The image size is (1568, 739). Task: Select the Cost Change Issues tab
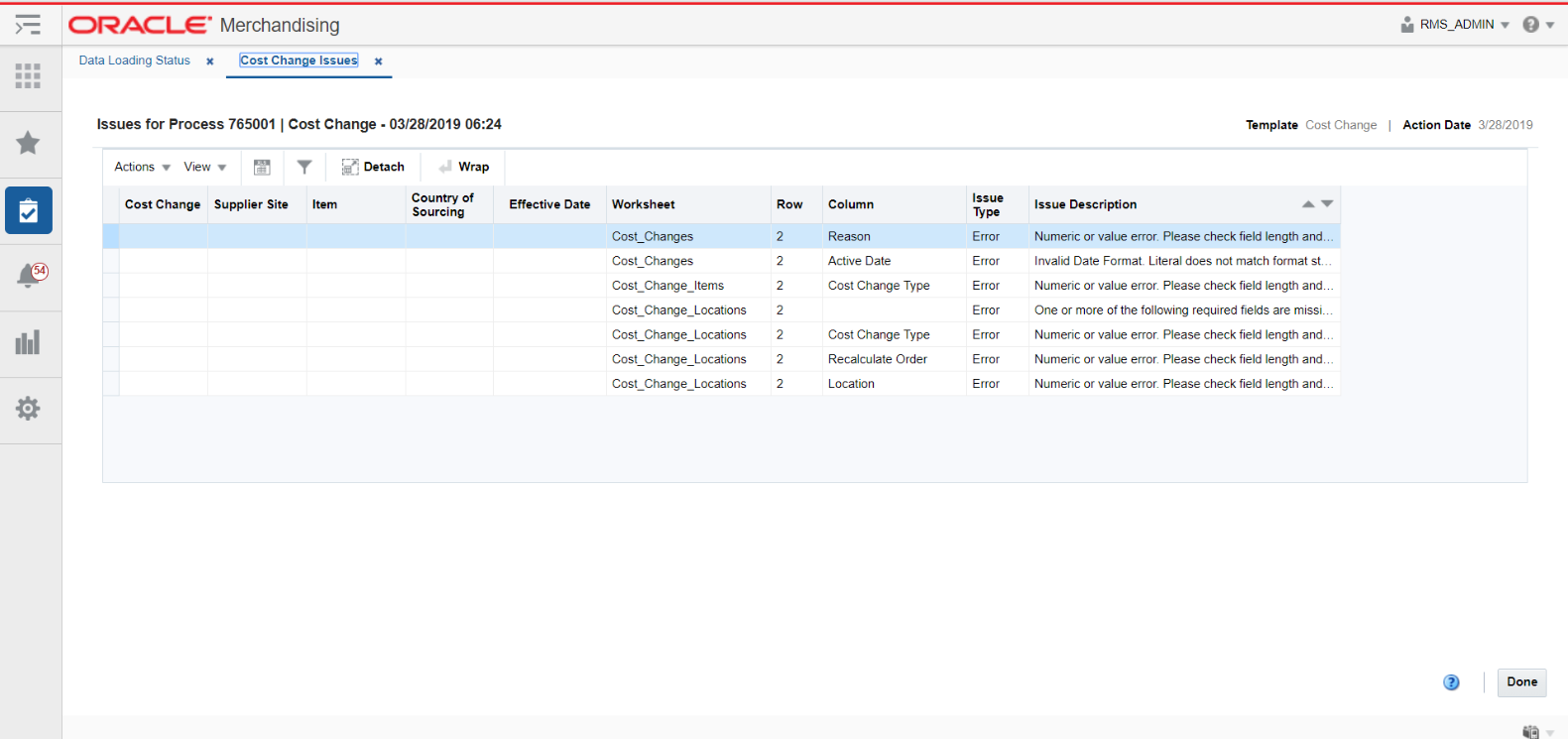point(299,61)
